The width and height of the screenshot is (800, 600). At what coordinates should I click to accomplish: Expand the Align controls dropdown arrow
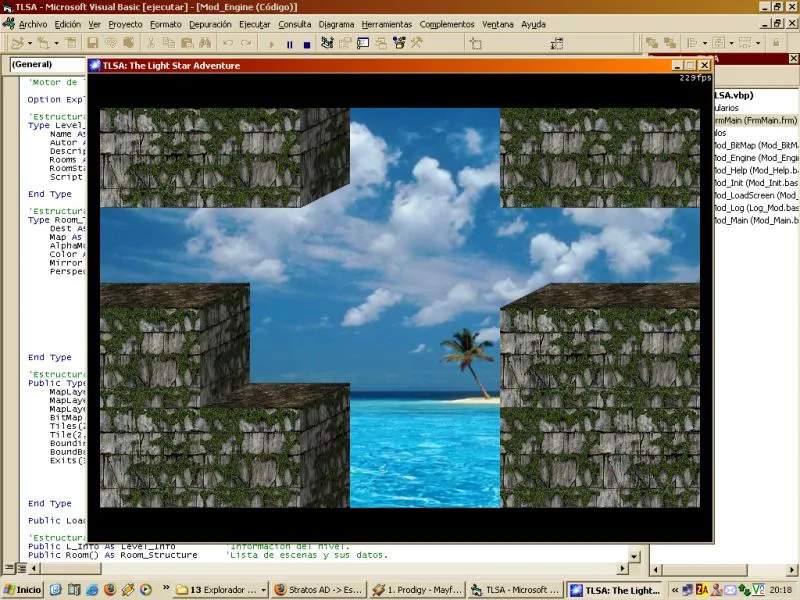703,44
